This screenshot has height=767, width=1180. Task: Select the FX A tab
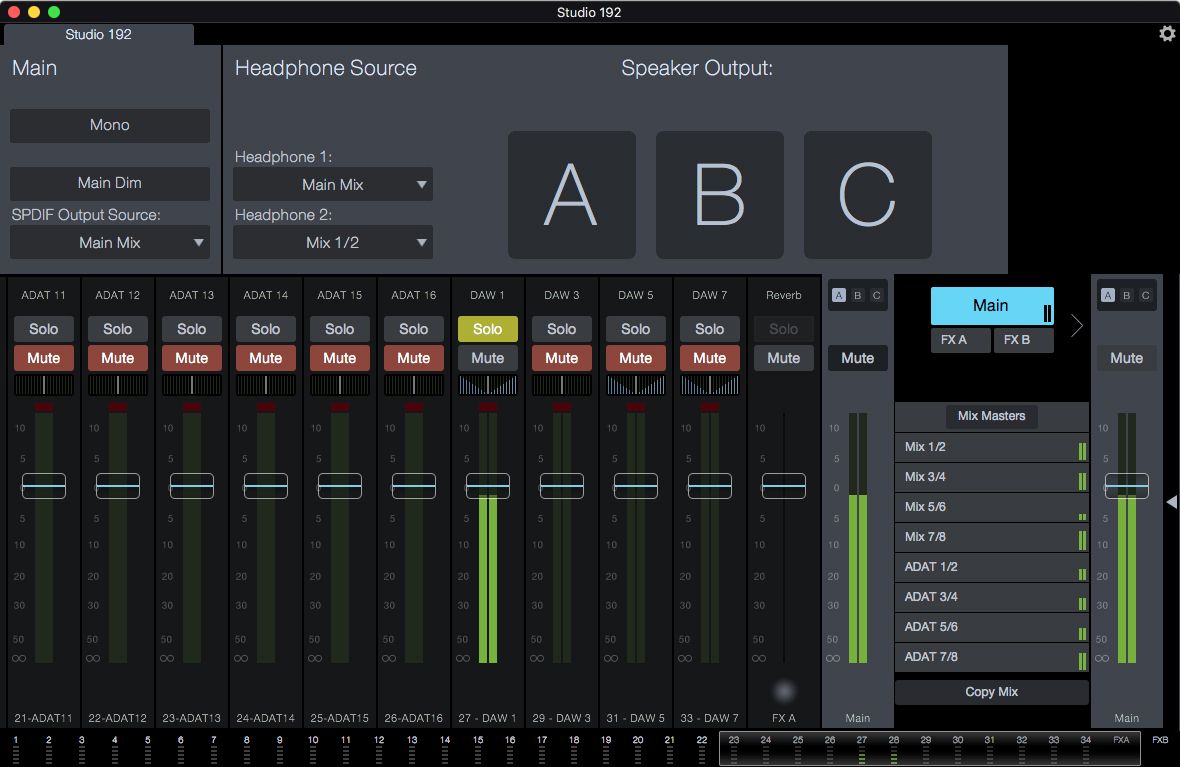tap(960, 340)
